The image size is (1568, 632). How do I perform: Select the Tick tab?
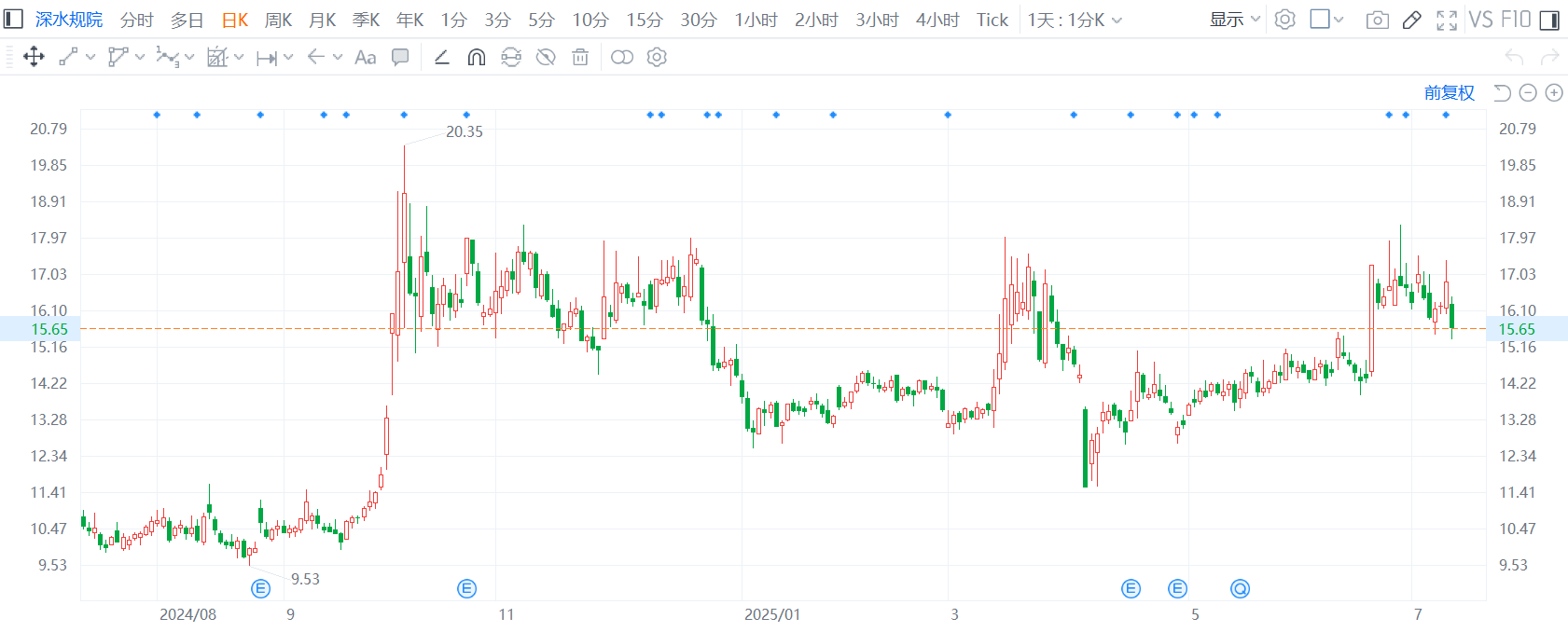992,20
